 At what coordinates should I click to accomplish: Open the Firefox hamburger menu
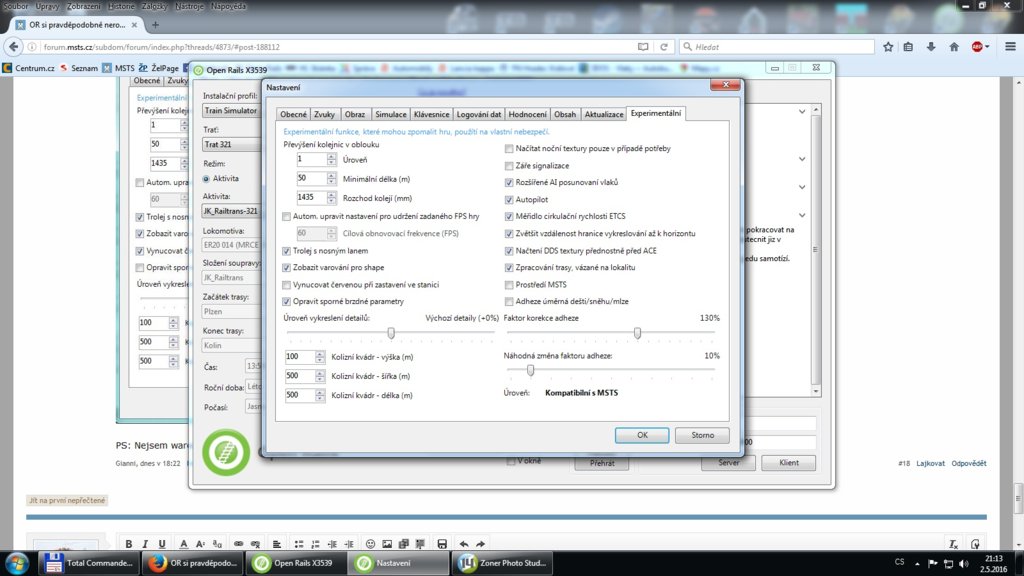(1010, 47)
